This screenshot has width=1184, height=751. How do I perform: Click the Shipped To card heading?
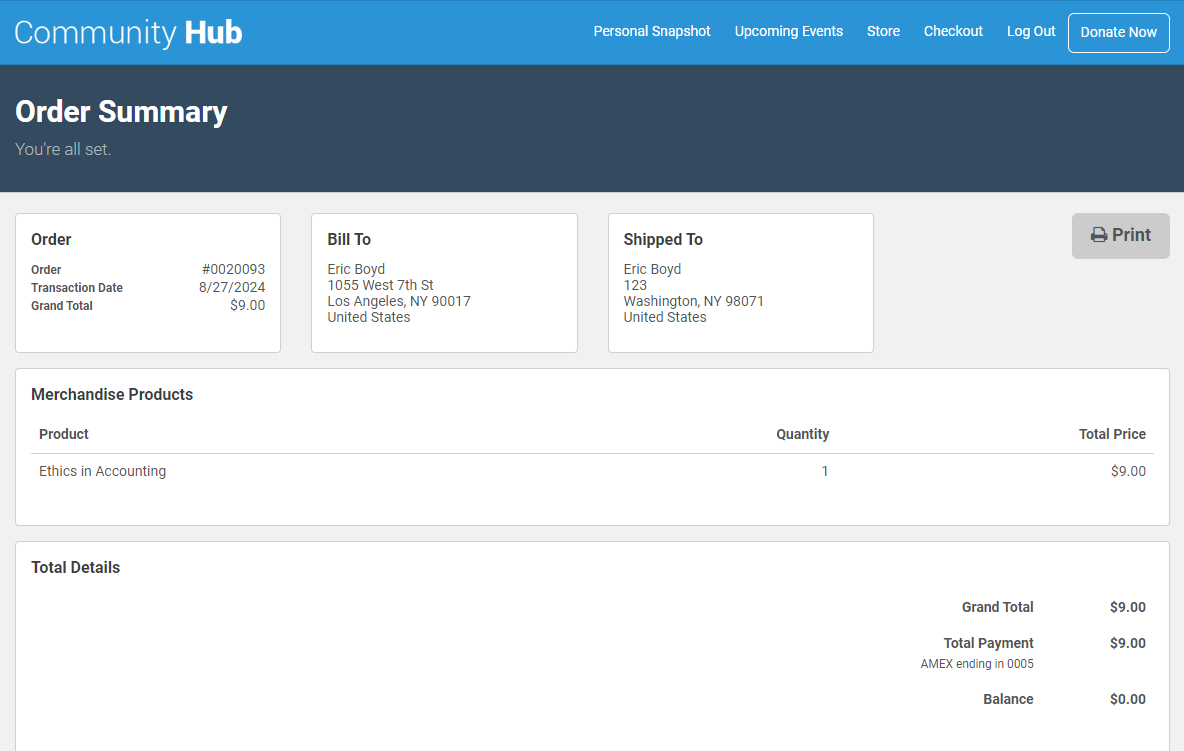[x=663, y=239]
